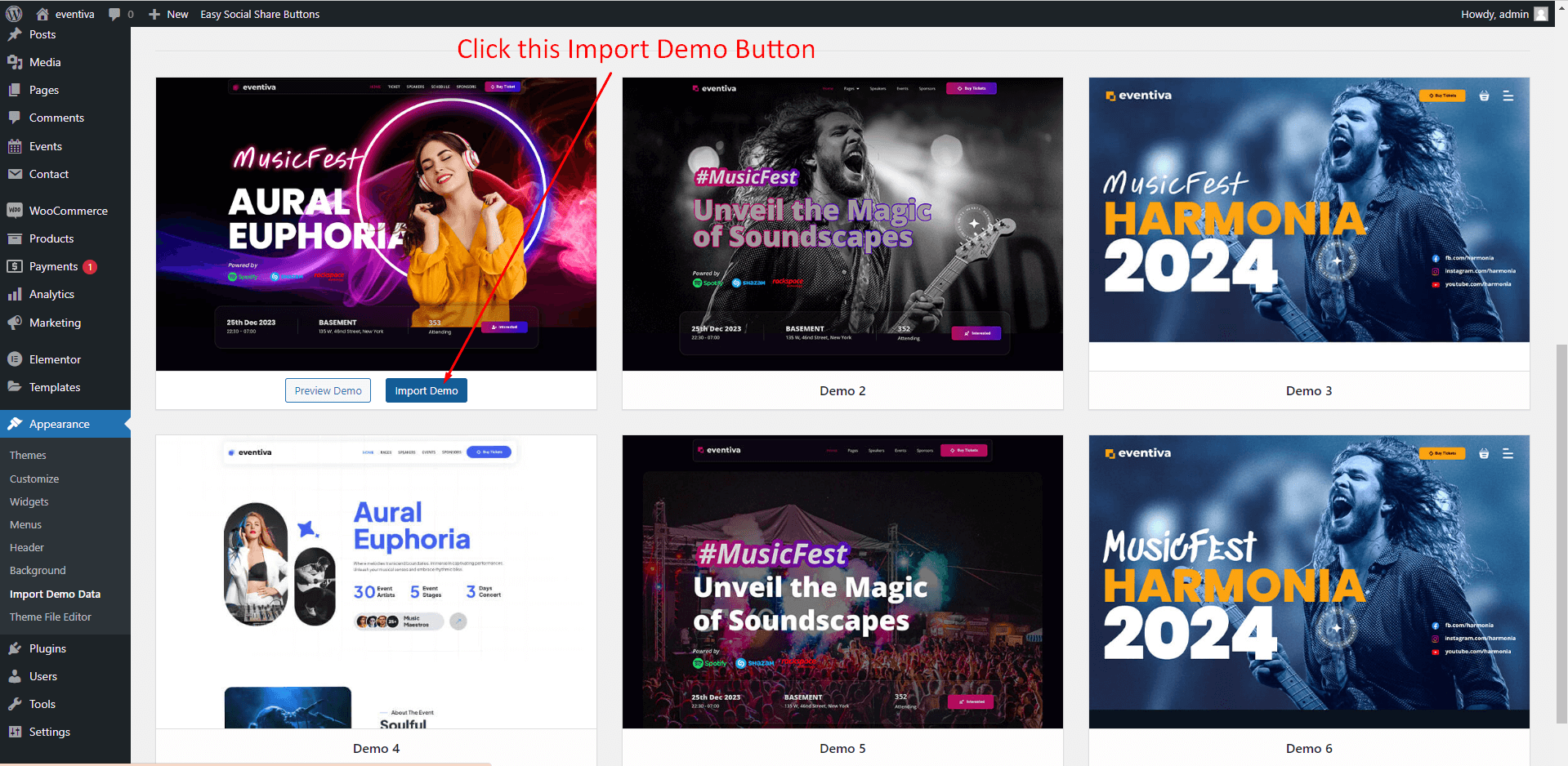The width and height of the screenshot is (1568, 766).
Task: Click the Elementor icon in sidebar
Action: tap(15, 359)
